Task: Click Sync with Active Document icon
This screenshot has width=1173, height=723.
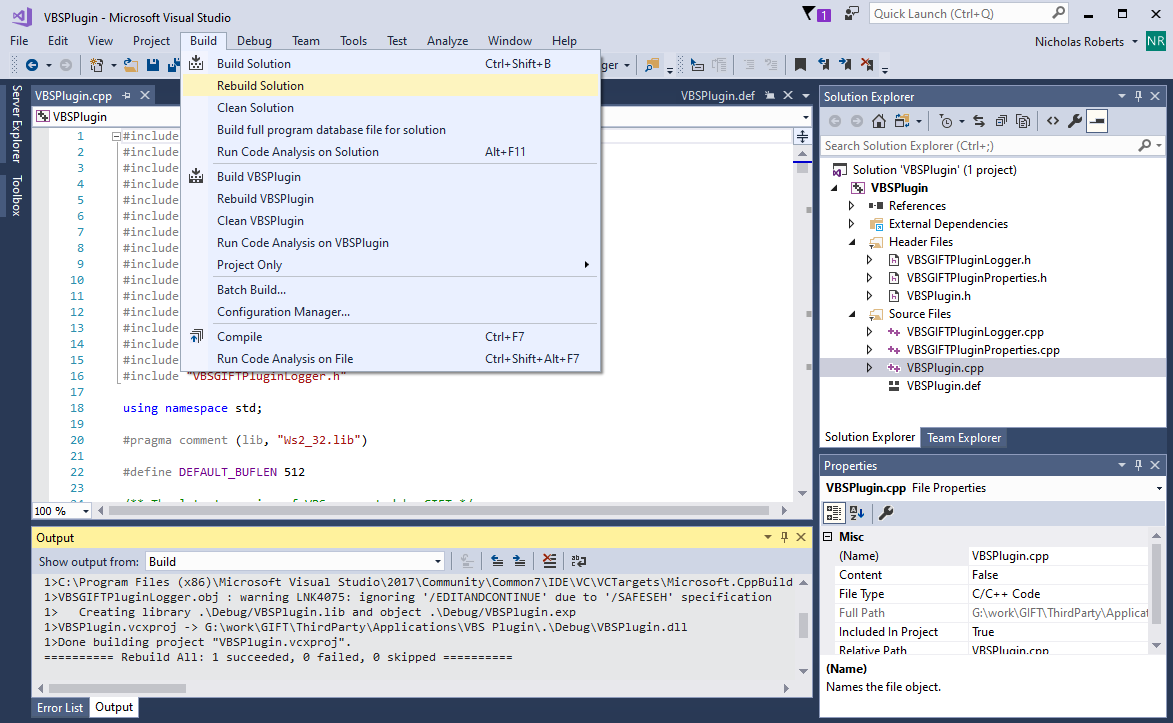Action: (x=978, y=121)
